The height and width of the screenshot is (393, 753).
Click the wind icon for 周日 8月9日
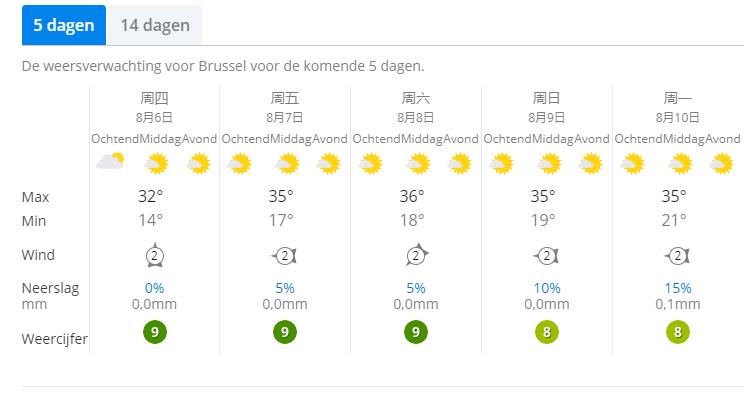click(546, 256)
